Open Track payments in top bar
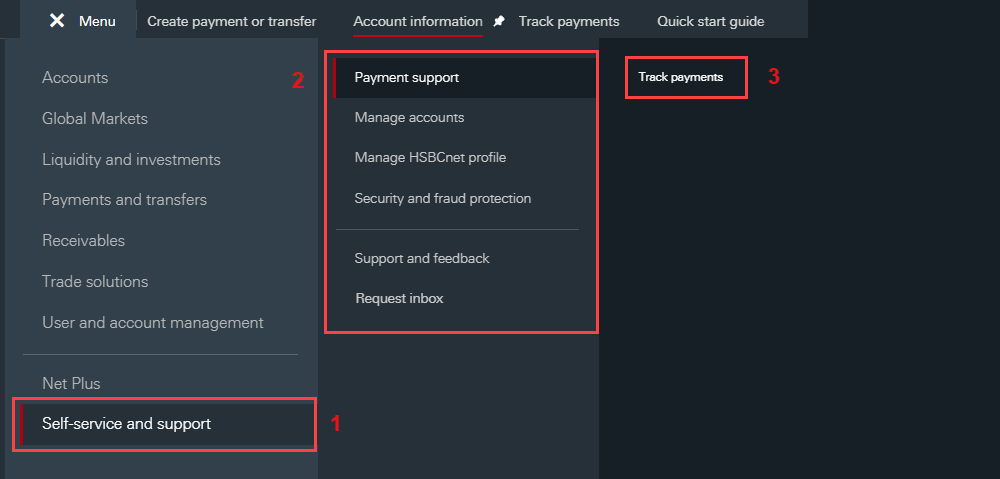Viewport: 1000px width, 479px height. pos(568,21)
